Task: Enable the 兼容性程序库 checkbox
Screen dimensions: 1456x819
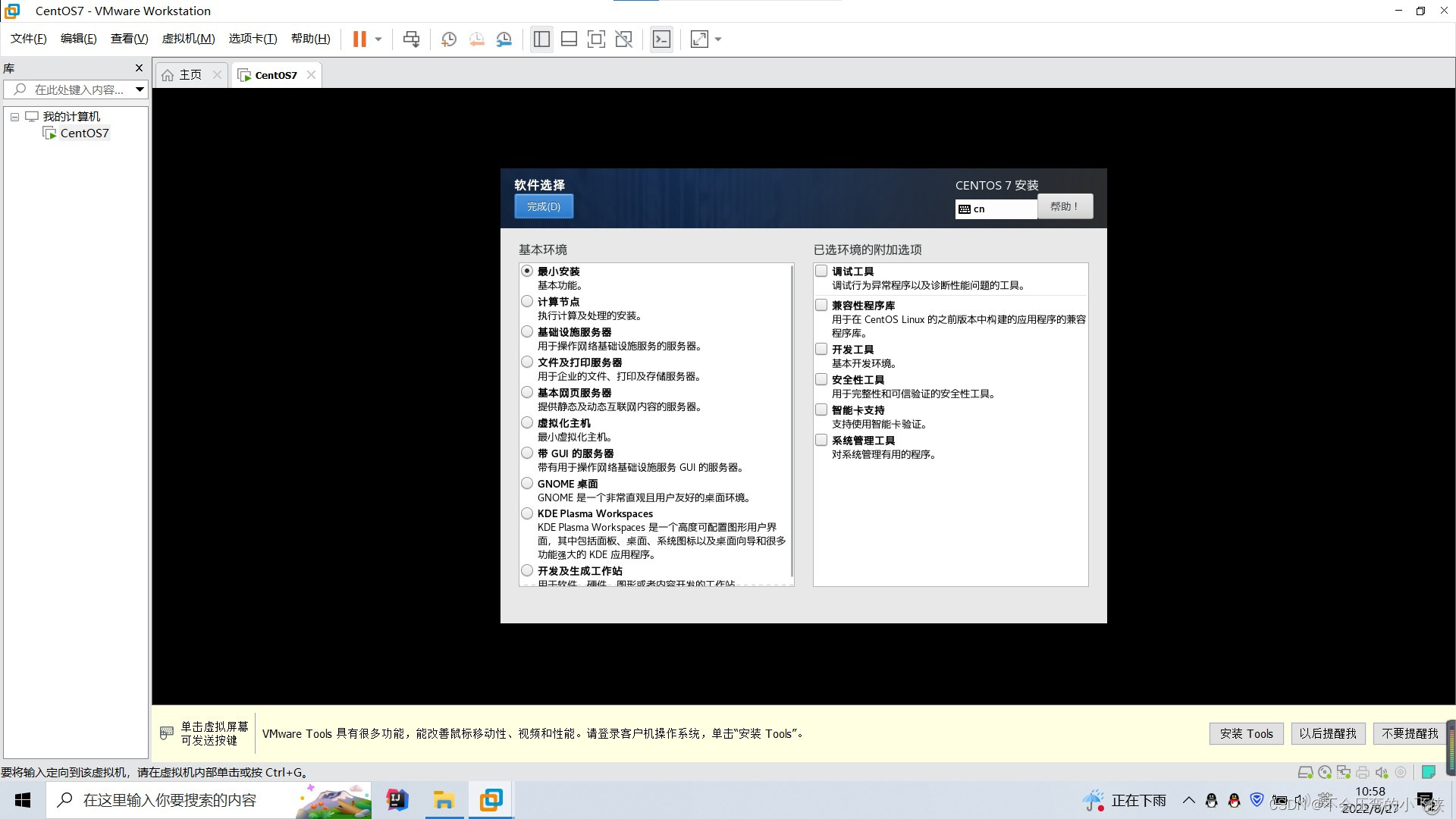Action: (x=821, y=305)
